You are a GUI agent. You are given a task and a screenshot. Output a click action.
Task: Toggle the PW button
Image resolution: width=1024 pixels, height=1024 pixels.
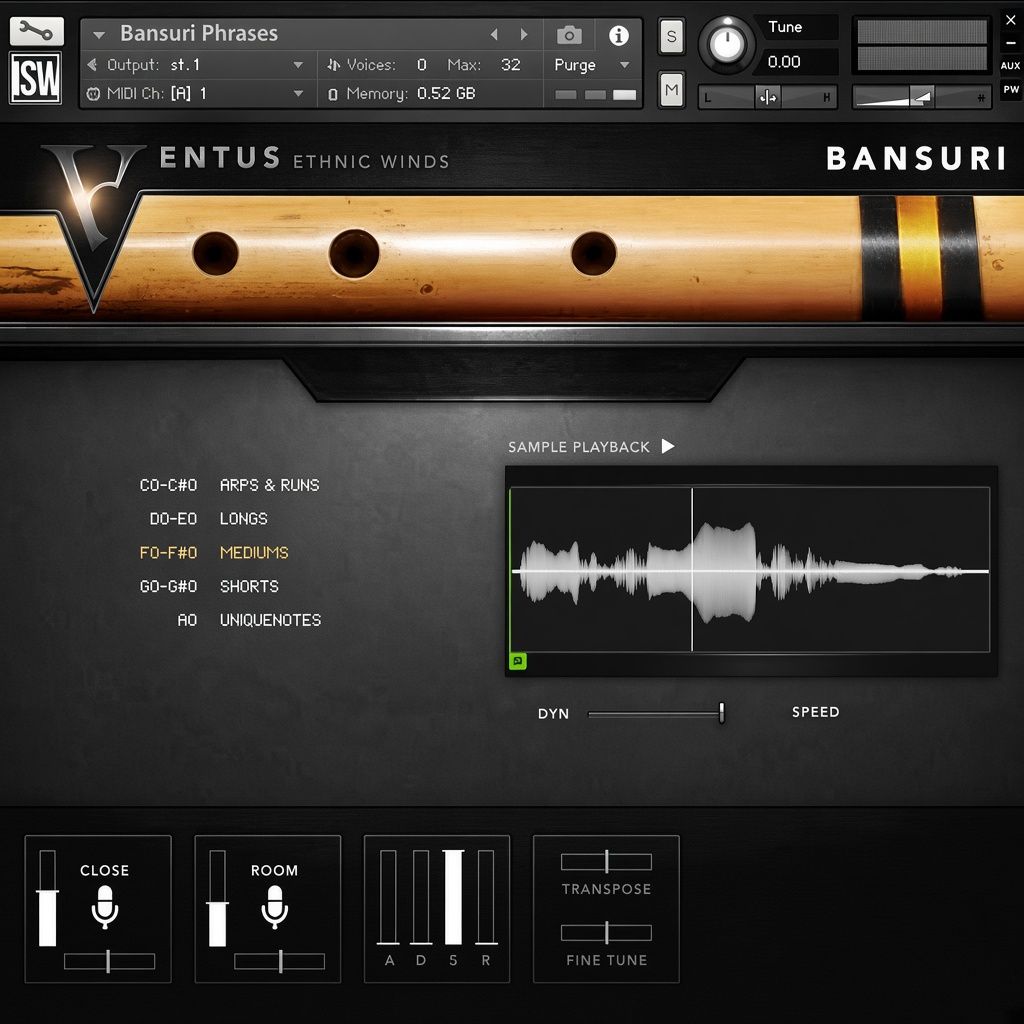click(x=1011, y=89)
